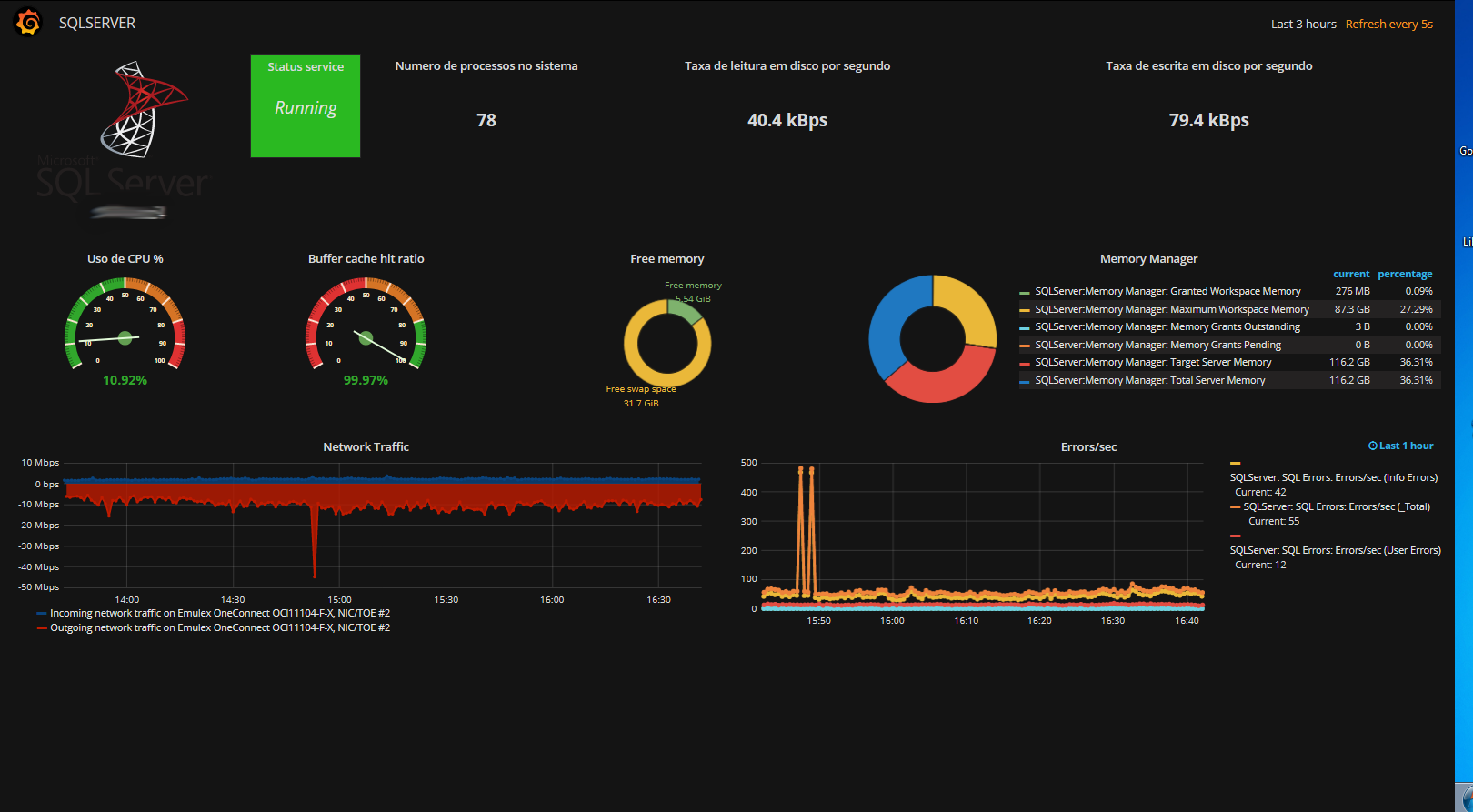Click the Current: 55 legend value

tap(1274, 522)
